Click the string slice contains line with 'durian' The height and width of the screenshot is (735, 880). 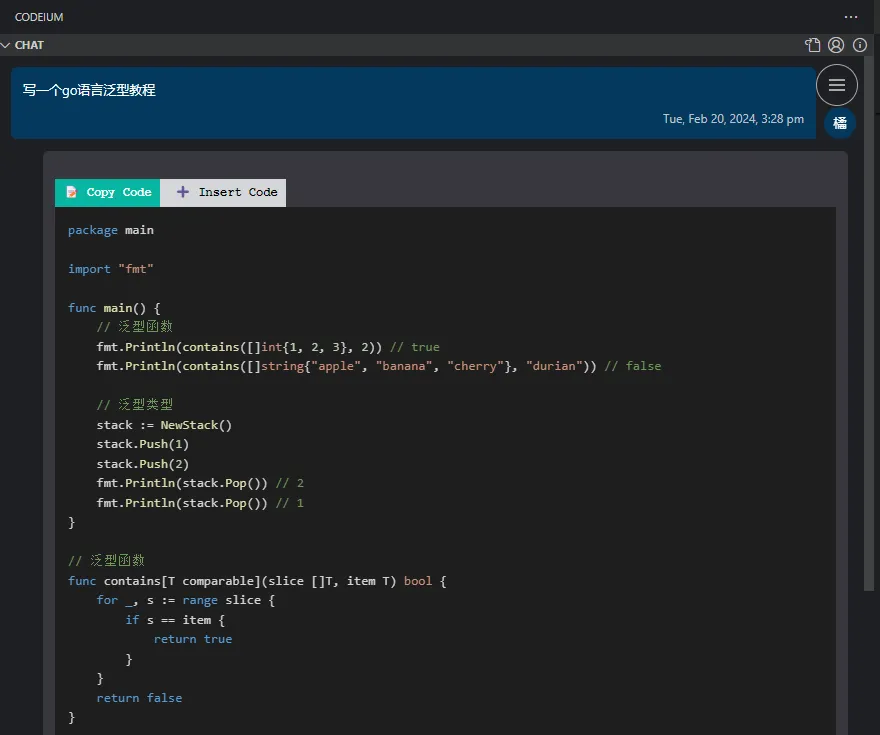[379, 366]
